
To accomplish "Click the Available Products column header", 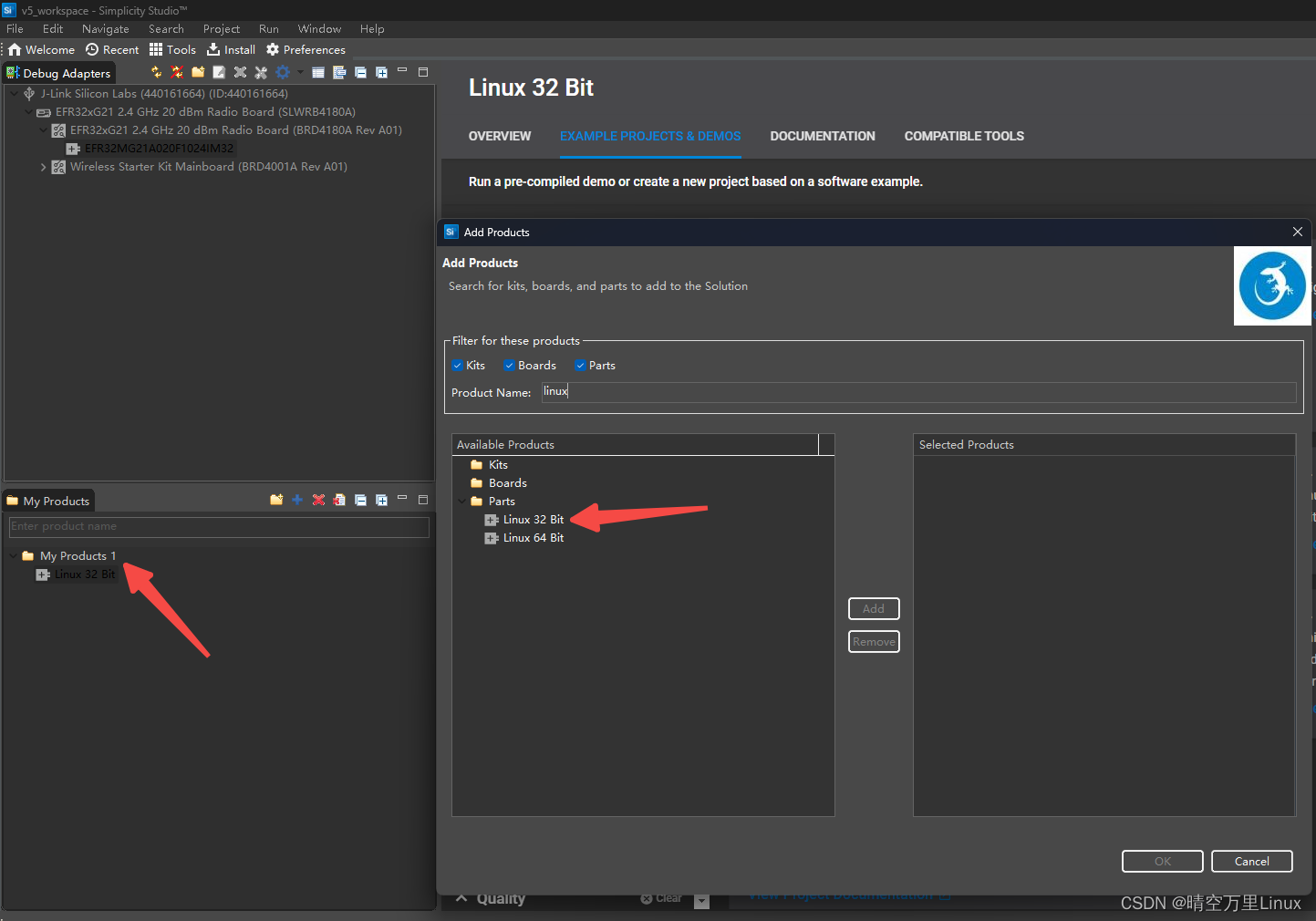I will point(636,445).
